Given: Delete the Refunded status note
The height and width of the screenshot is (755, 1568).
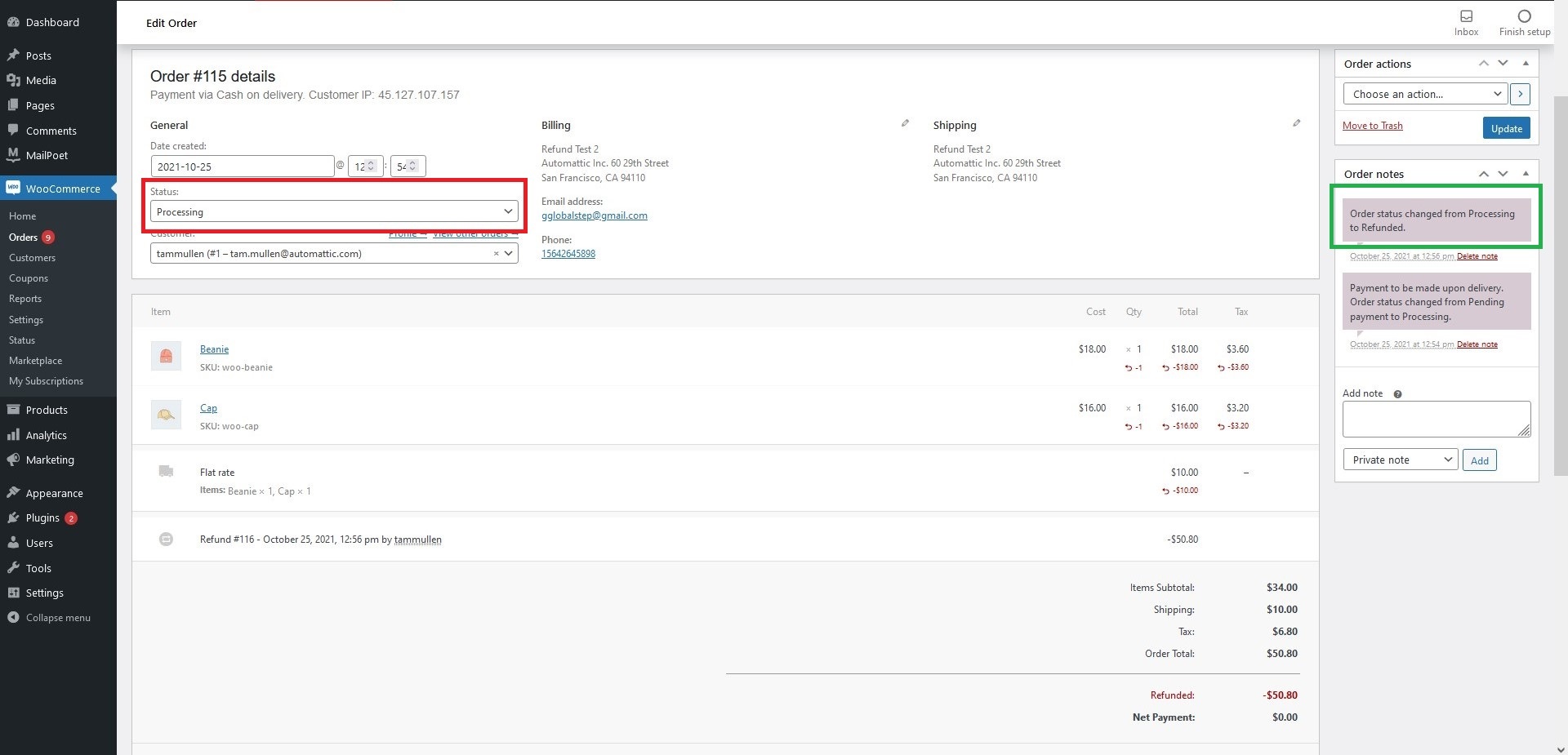Looking at the screenshot, I should click(x=1477, y=256).
